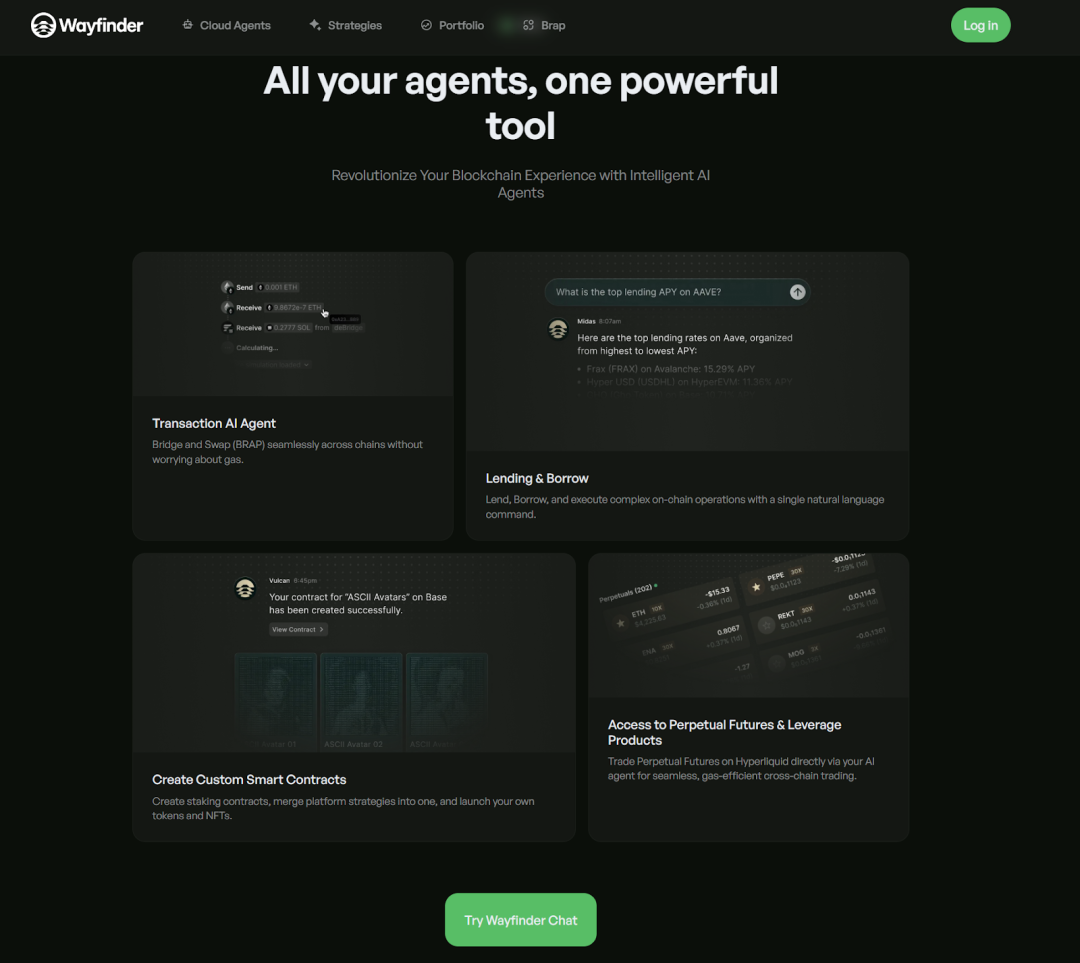Click the Portfolio checkmark circle icon

tap(426, 25)
